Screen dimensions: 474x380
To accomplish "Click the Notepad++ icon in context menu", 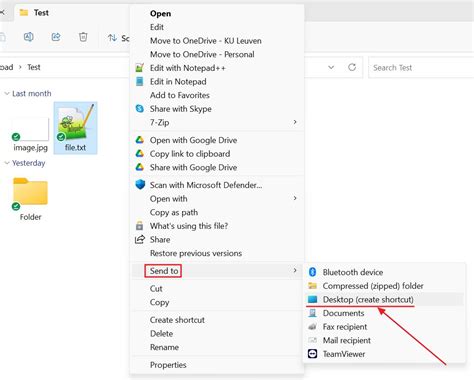I will click(140, 68).
